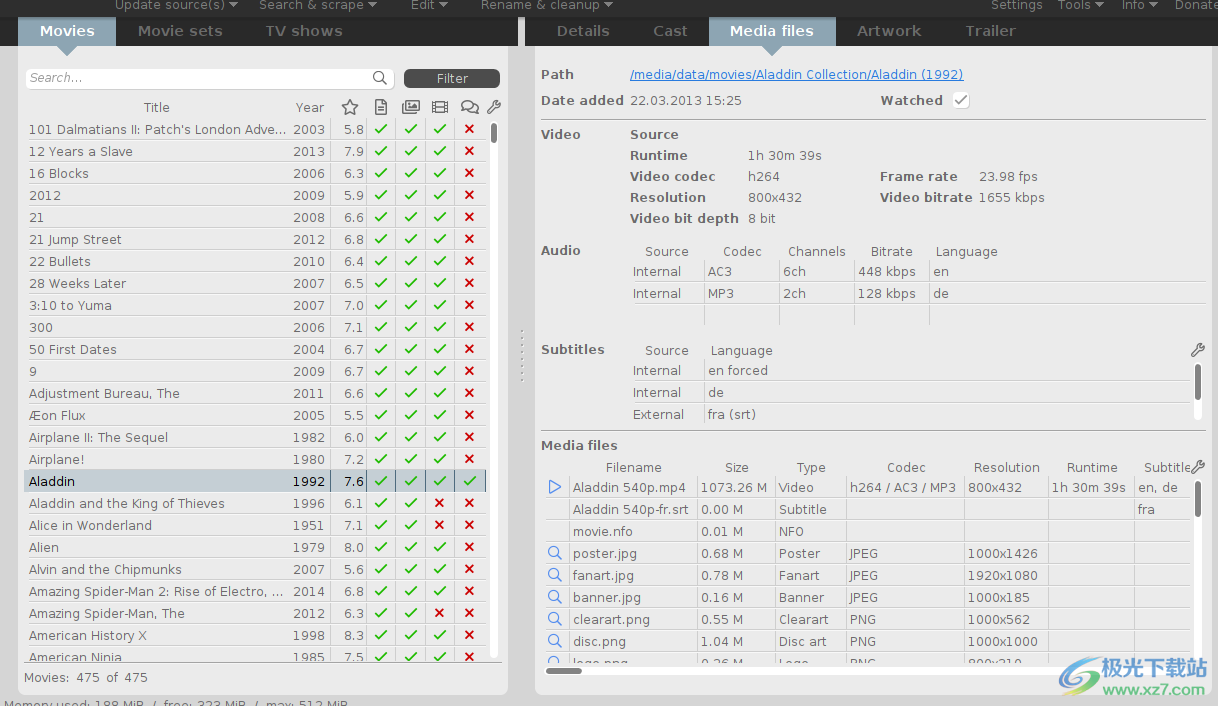Open the Artwork tab
Screen dimensions: 1218x706
(889, 31)
